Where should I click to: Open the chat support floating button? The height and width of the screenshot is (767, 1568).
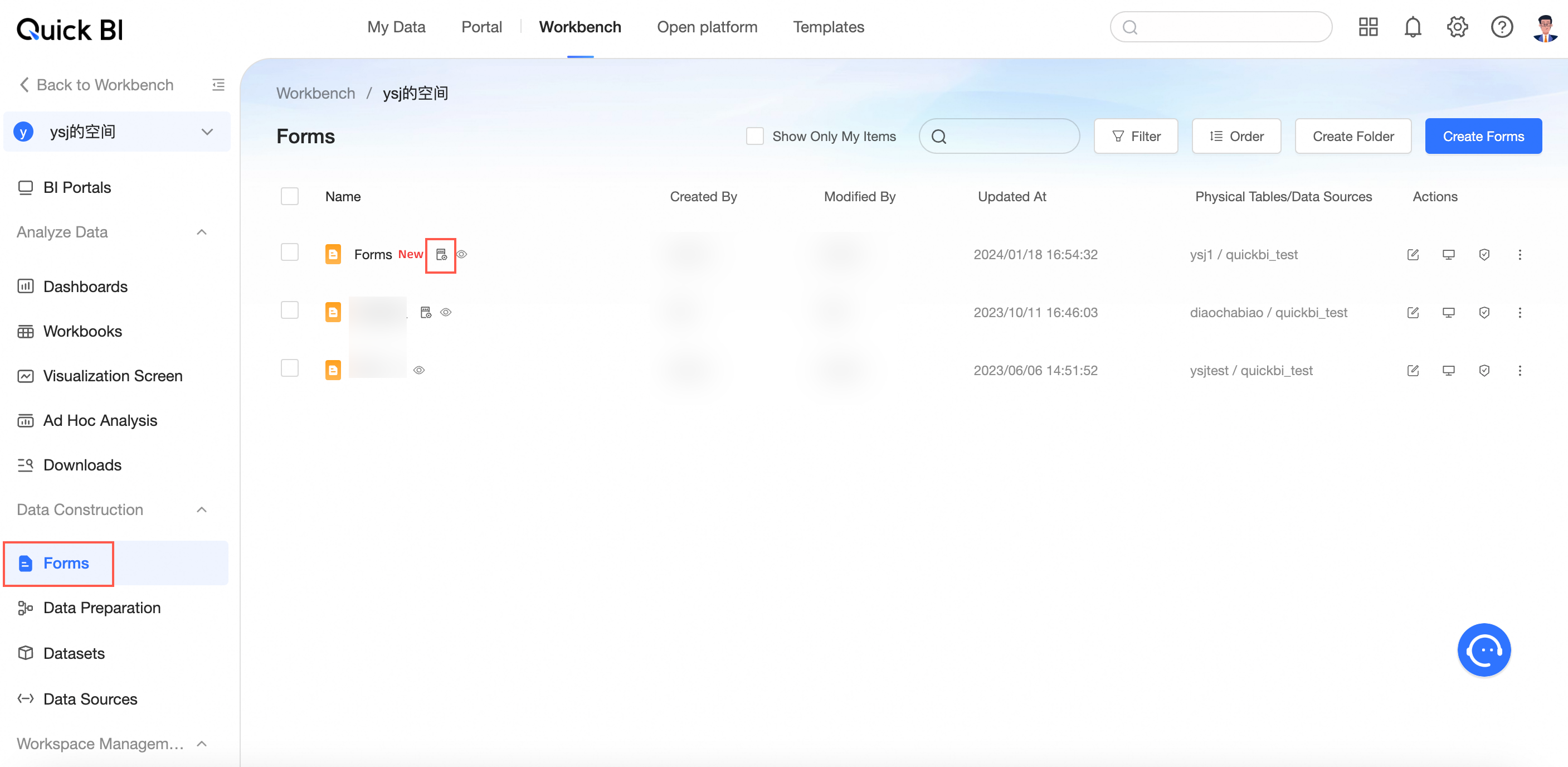tap(1483, 649)
